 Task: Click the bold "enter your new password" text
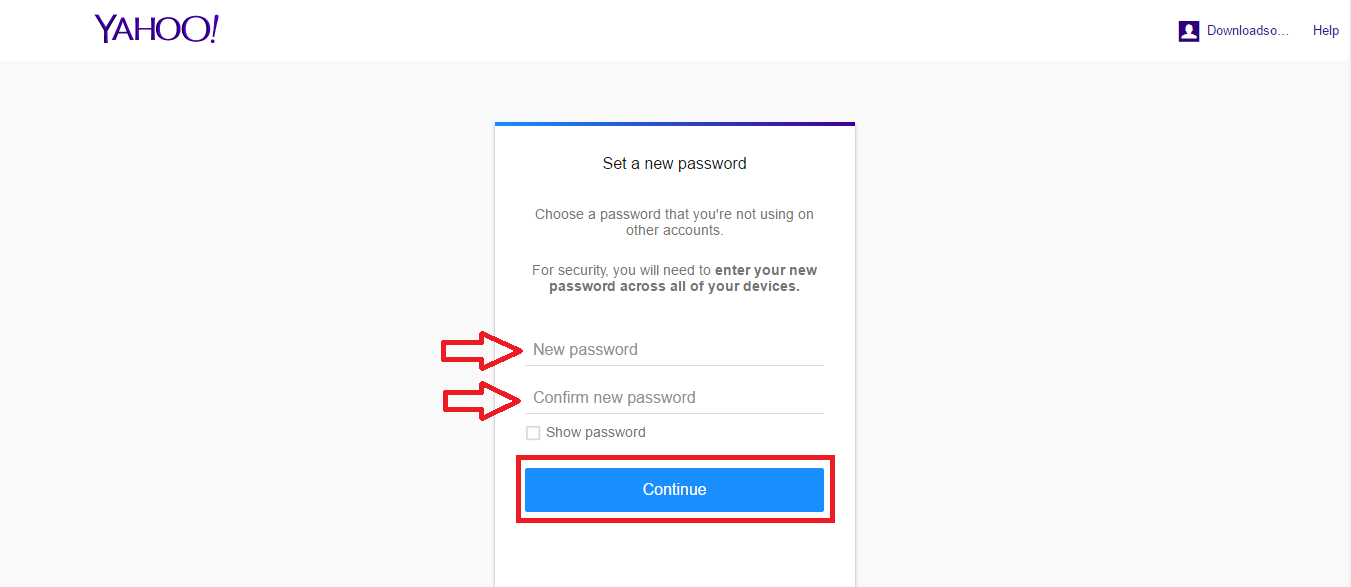(674, 278)
